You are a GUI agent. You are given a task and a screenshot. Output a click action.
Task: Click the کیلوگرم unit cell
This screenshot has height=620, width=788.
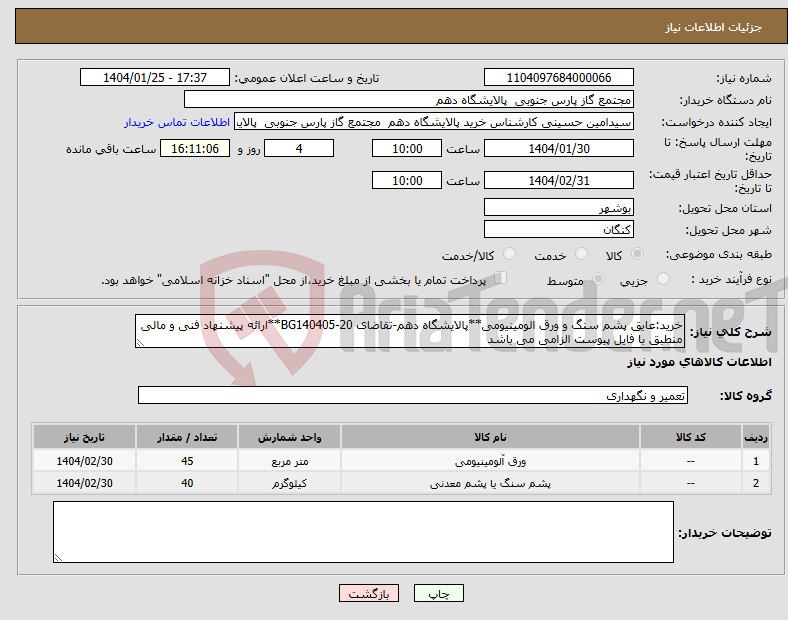[289, 483]
